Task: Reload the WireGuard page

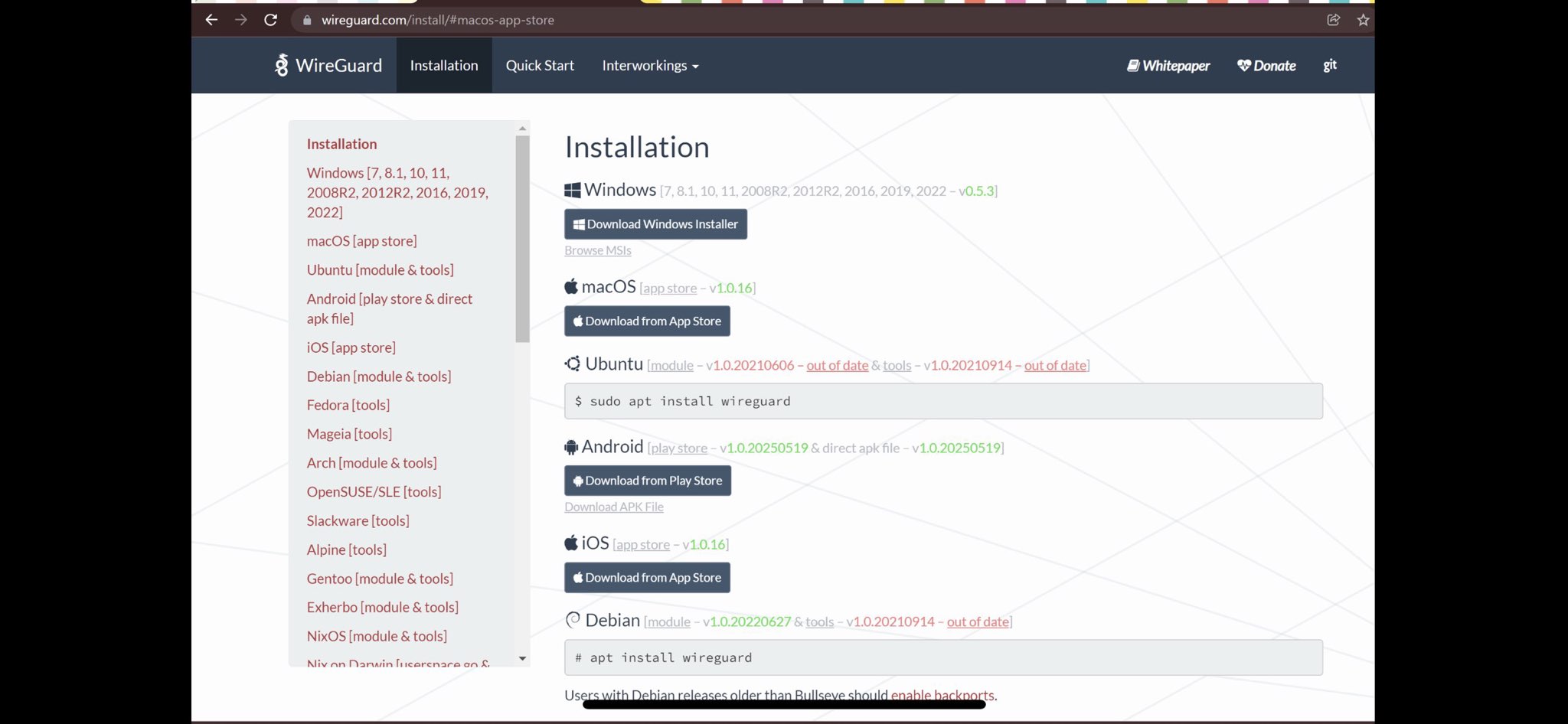Action: [x=270, y=20]
